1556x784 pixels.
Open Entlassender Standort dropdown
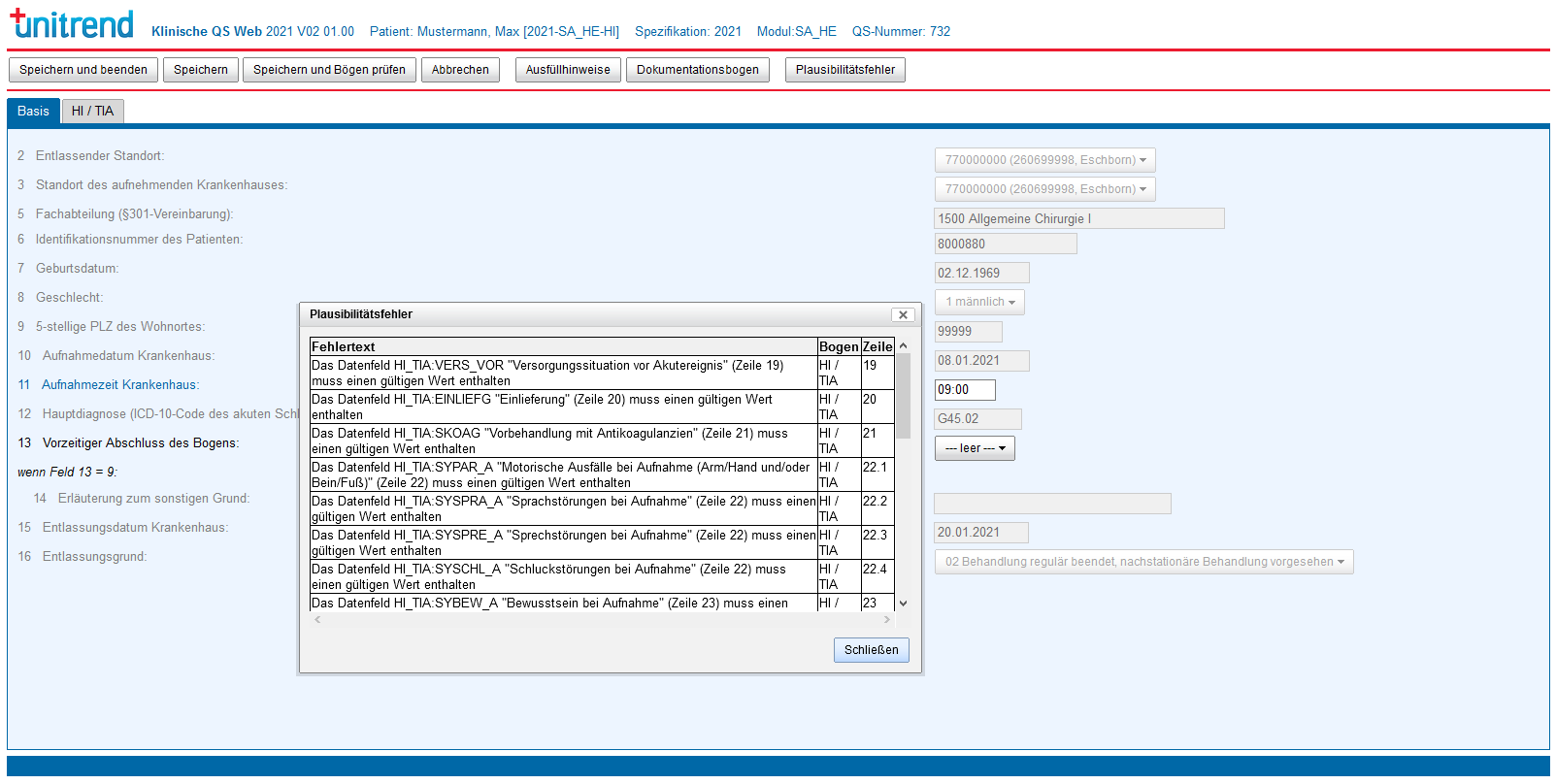(x=1044, y=160)
